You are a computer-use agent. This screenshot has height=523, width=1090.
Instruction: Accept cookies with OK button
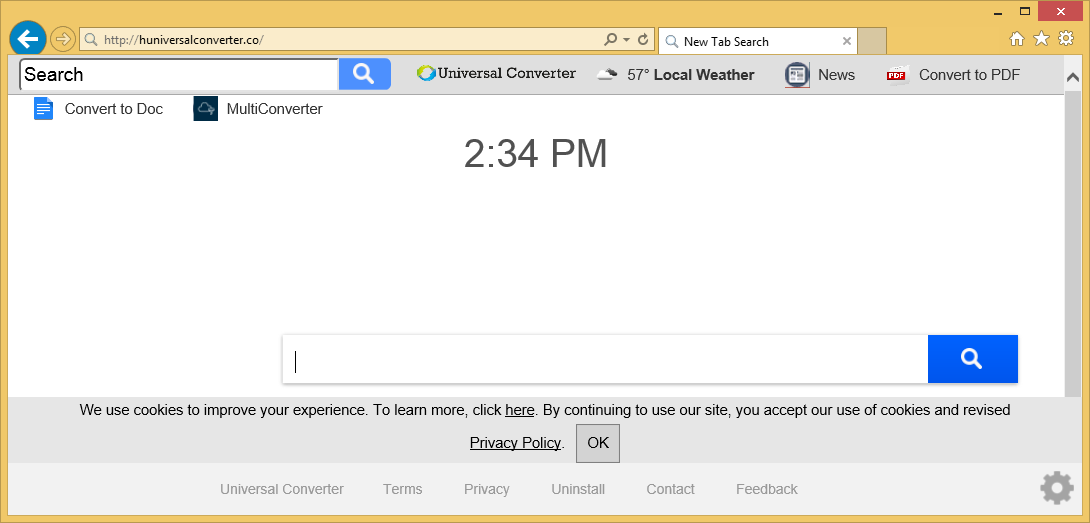coord(598,443)
